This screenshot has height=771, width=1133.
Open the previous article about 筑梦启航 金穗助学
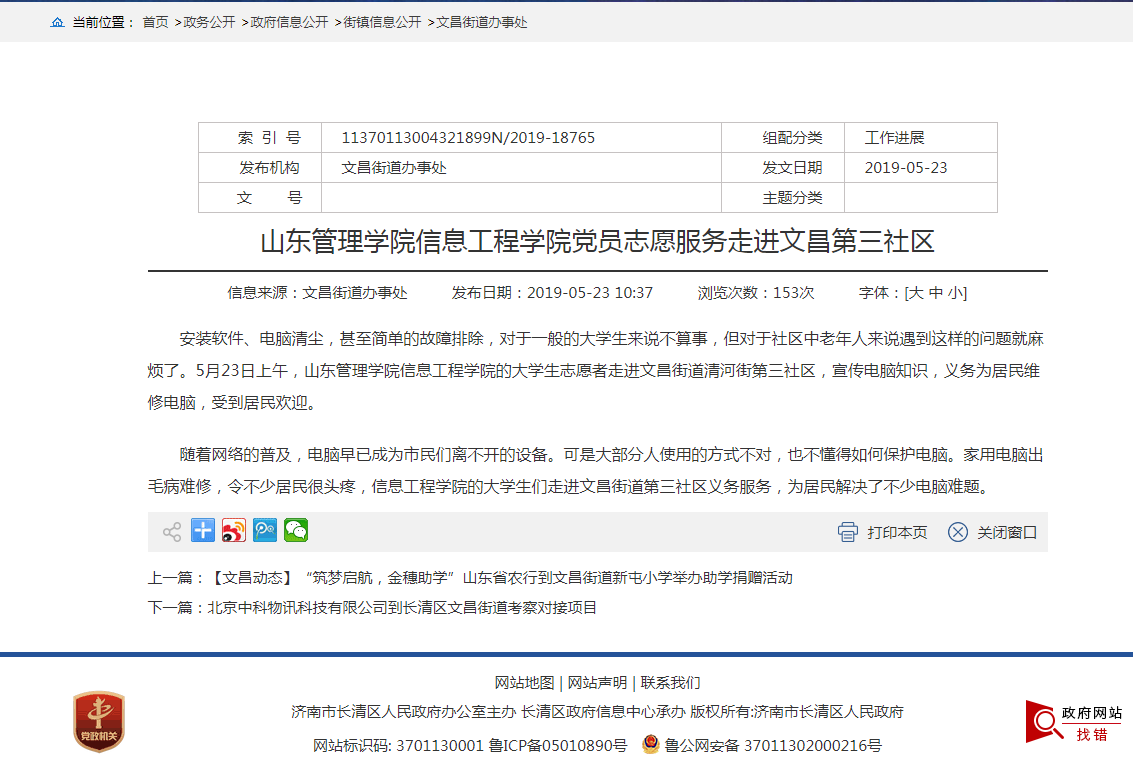pyautogui.click(x=500, y=578)
